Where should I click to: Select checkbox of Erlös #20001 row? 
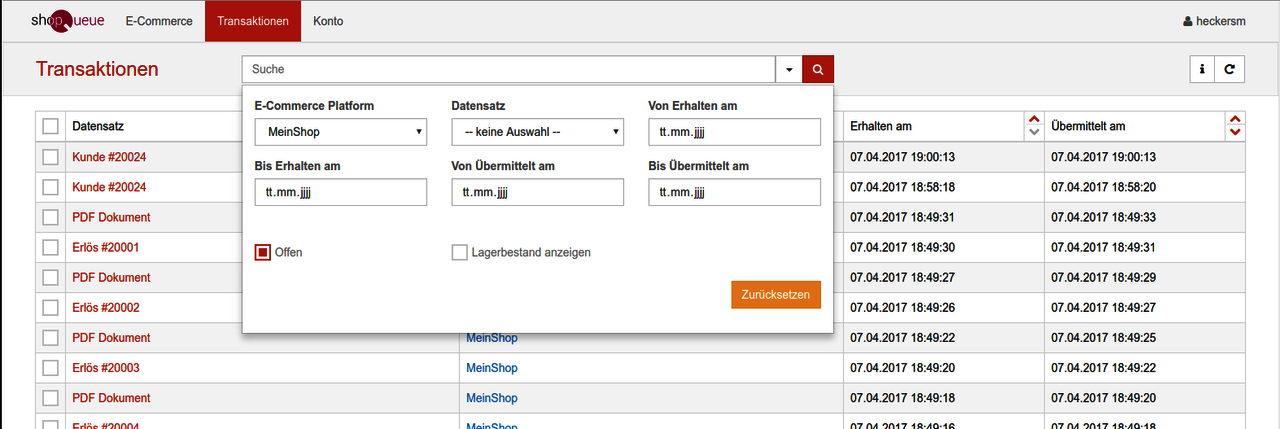pyautogui.click(x=50, y=247)
